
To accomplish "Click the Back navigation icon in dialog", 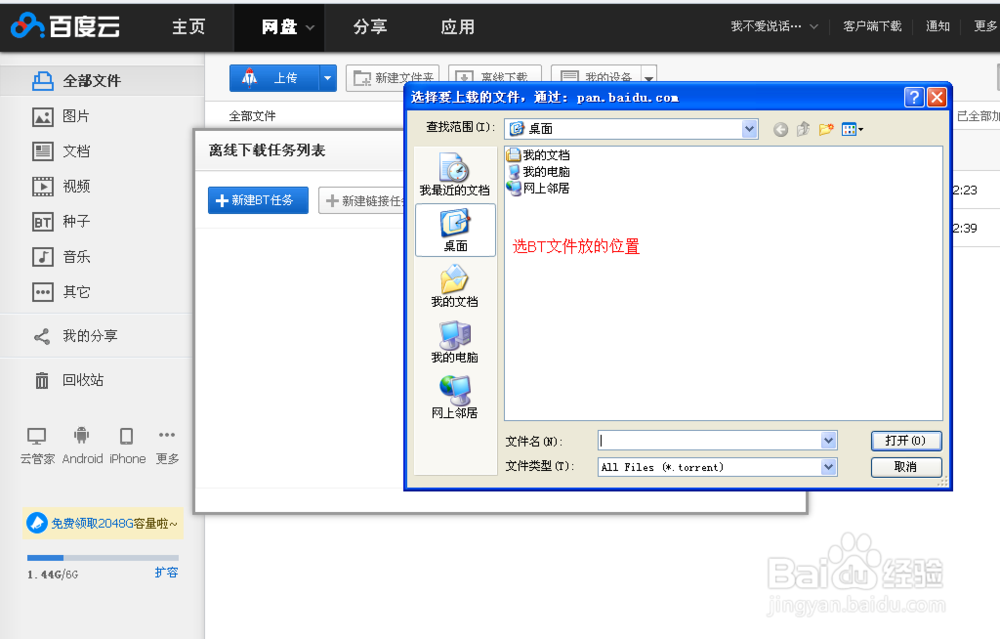I will [x=780, y=129].
